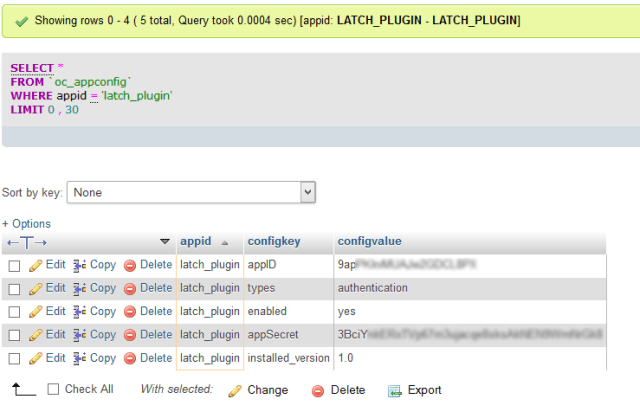Viewport: 640px width, 412px height.
Task: Click the Delete link for types row
Action: pyautogui.click(x=155, y=288)
